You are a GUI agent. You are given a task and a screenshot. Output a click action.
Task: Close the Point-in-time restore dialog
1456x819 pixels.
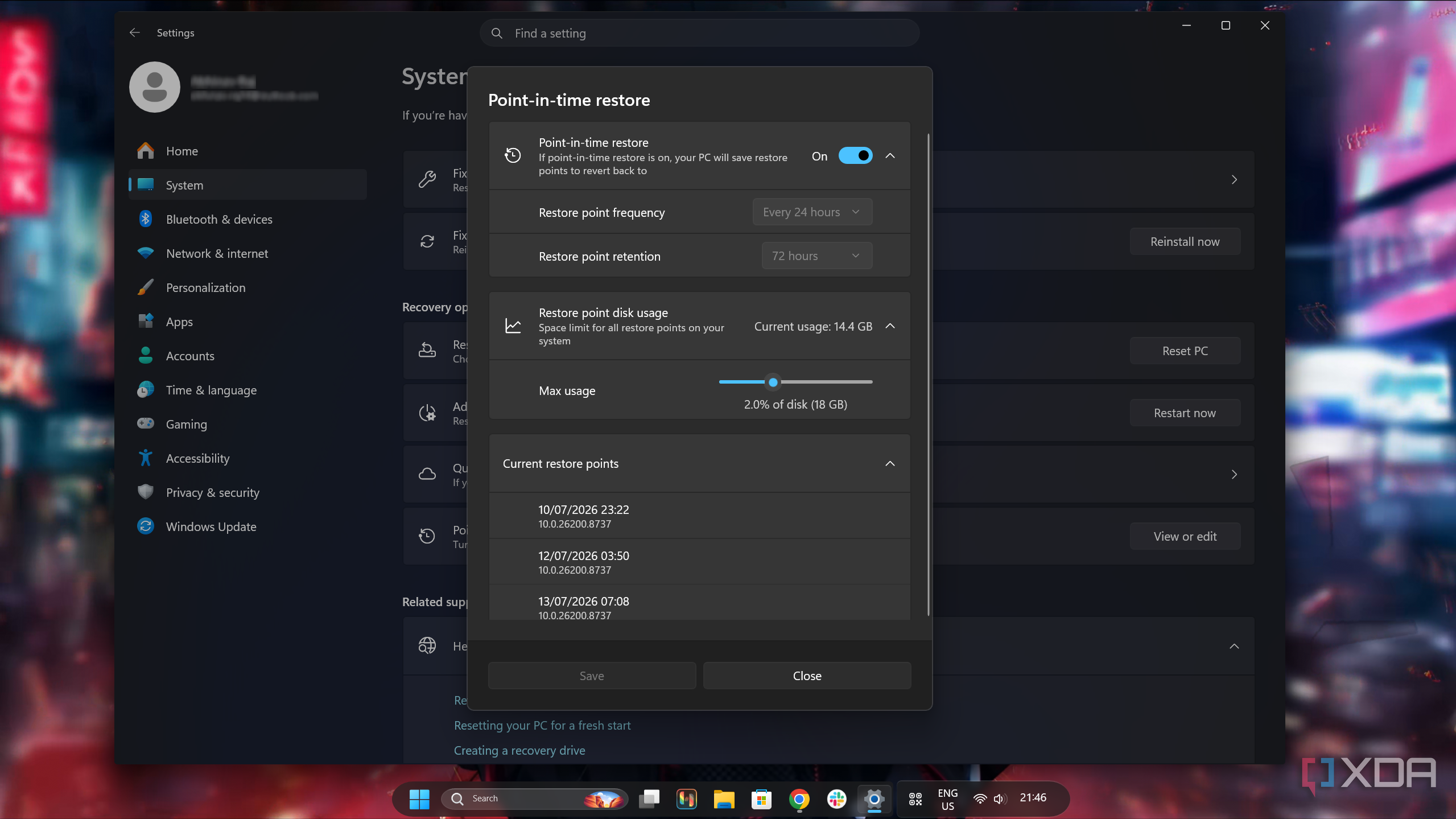point(807,676)
